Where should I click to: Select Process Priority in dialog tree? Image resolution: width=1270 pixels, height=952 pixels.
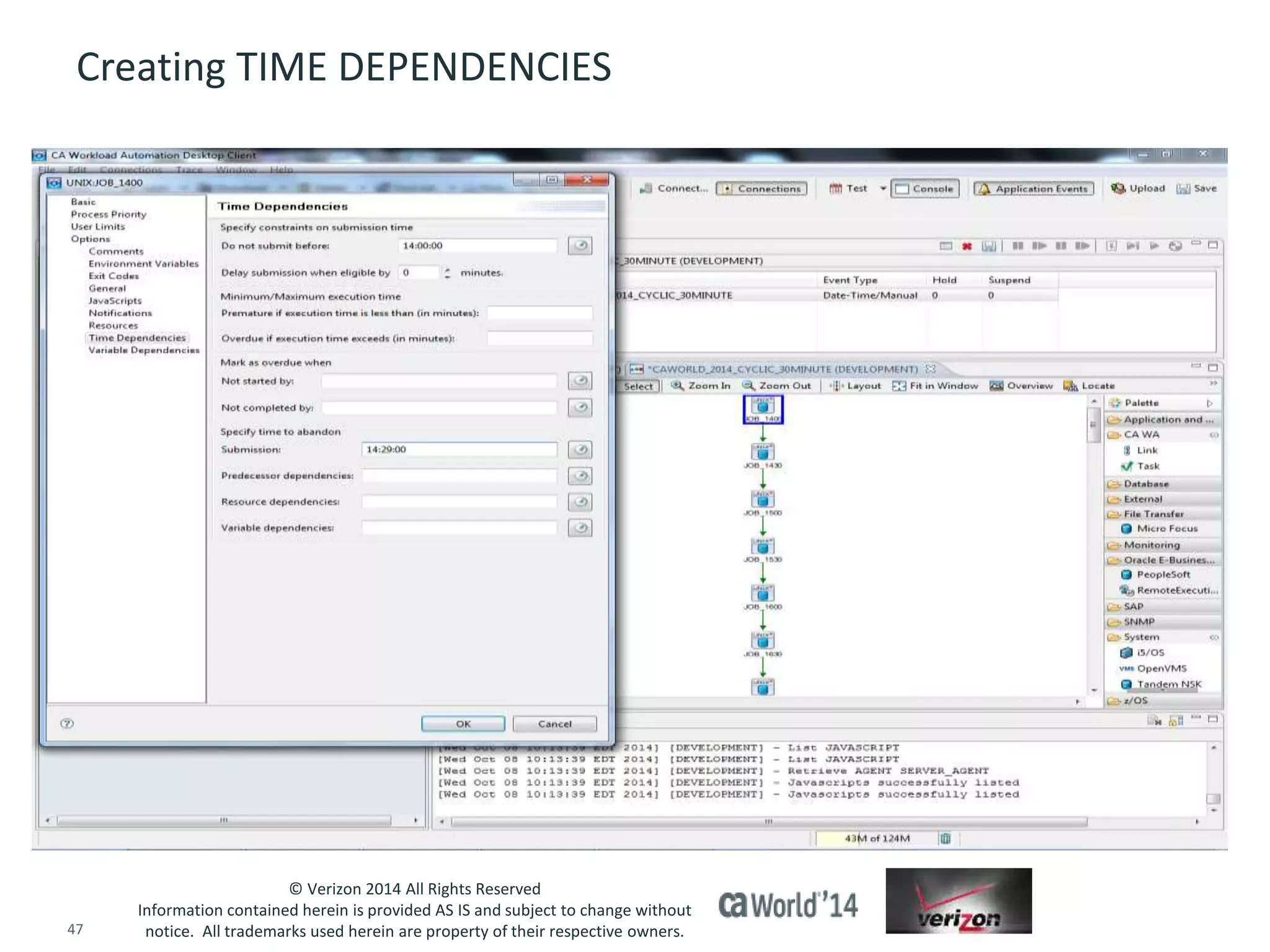(x=109, y=214)
